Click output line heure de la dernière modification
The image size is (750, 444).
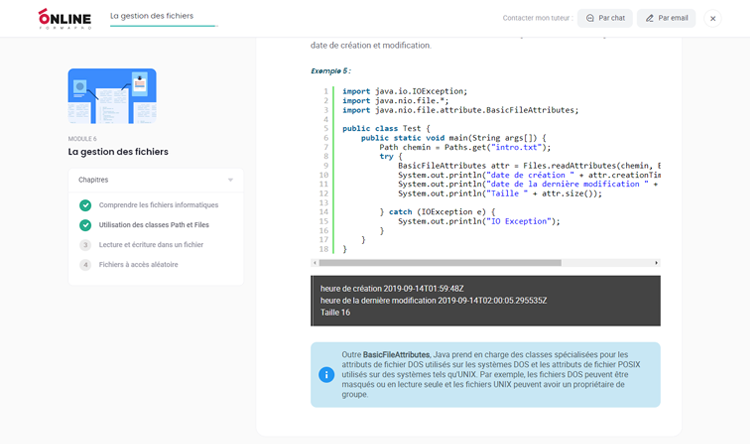433,300
